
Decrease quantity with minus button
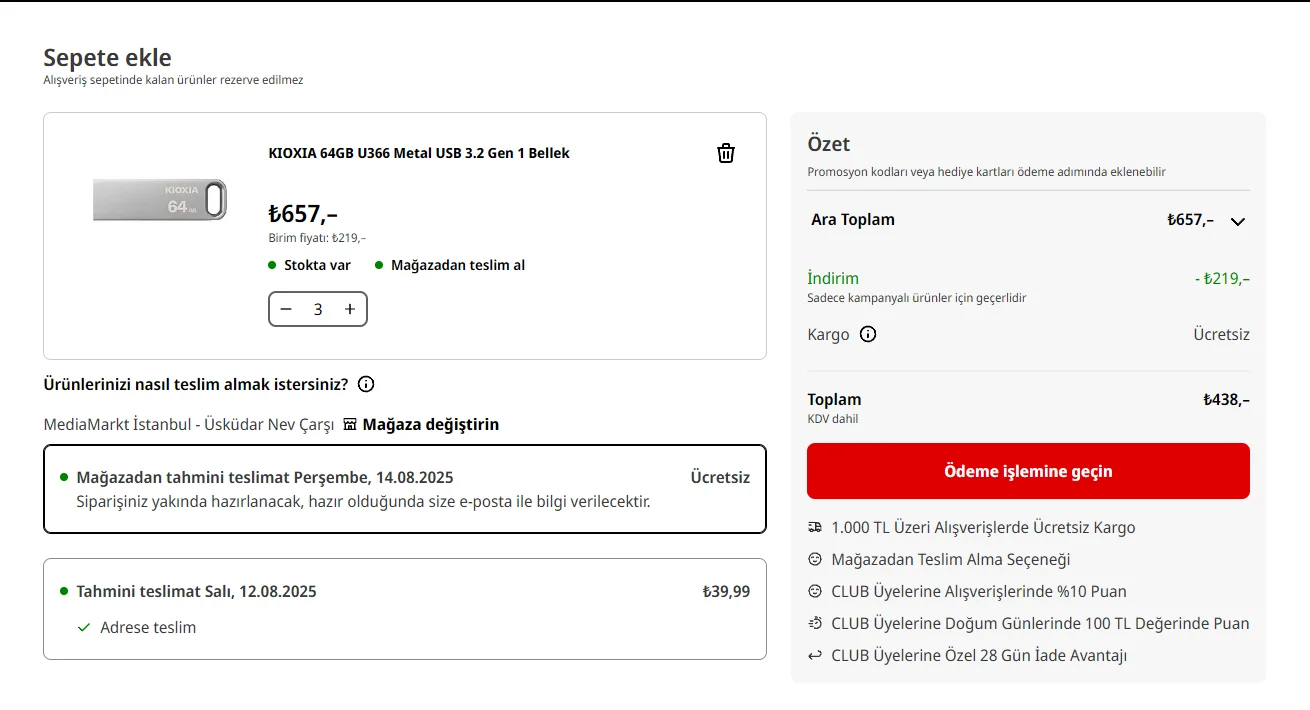tap(286, 309)
